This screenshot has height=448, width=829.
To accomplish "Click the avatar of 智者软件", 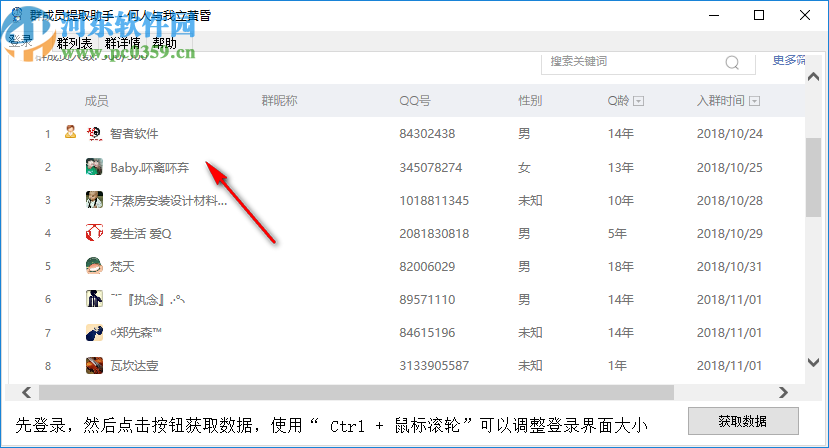I will (x=94, y=134).
